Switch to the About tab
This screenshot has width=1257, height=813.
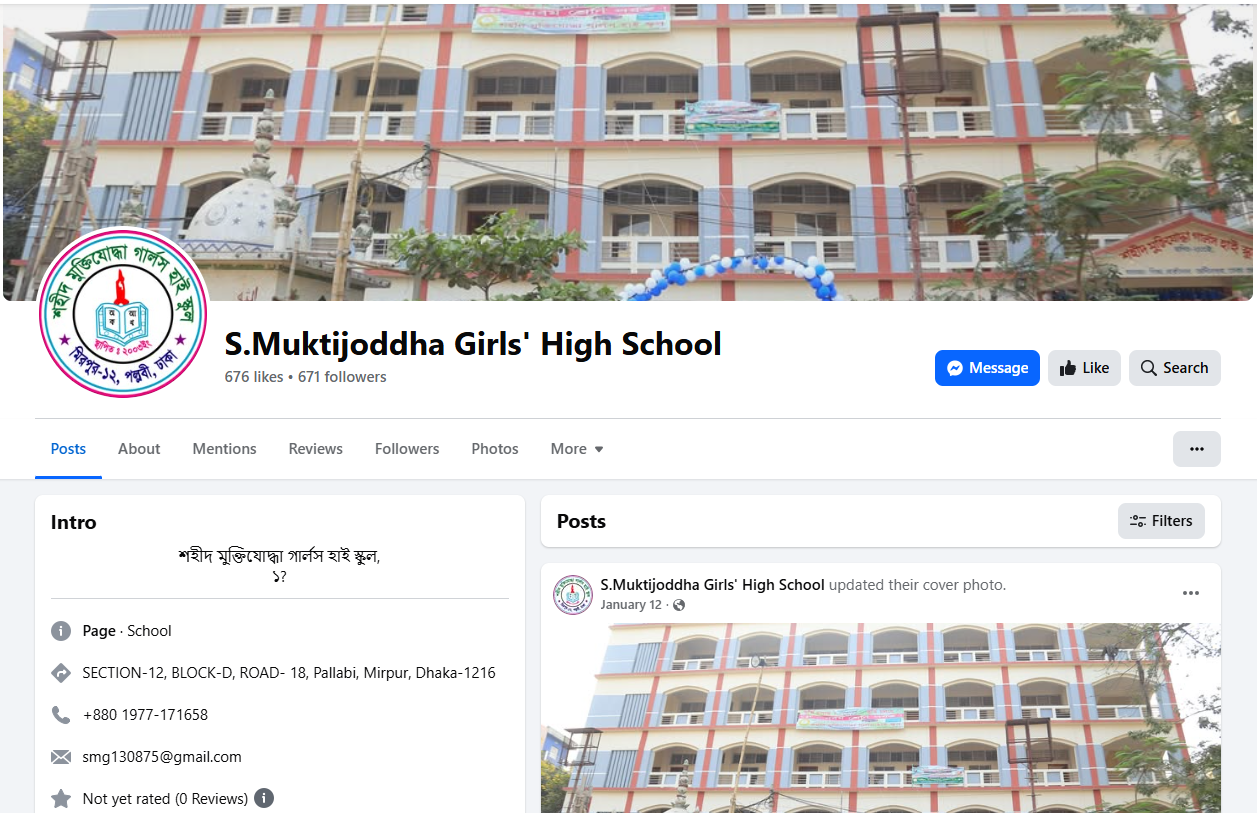point(139,449)
